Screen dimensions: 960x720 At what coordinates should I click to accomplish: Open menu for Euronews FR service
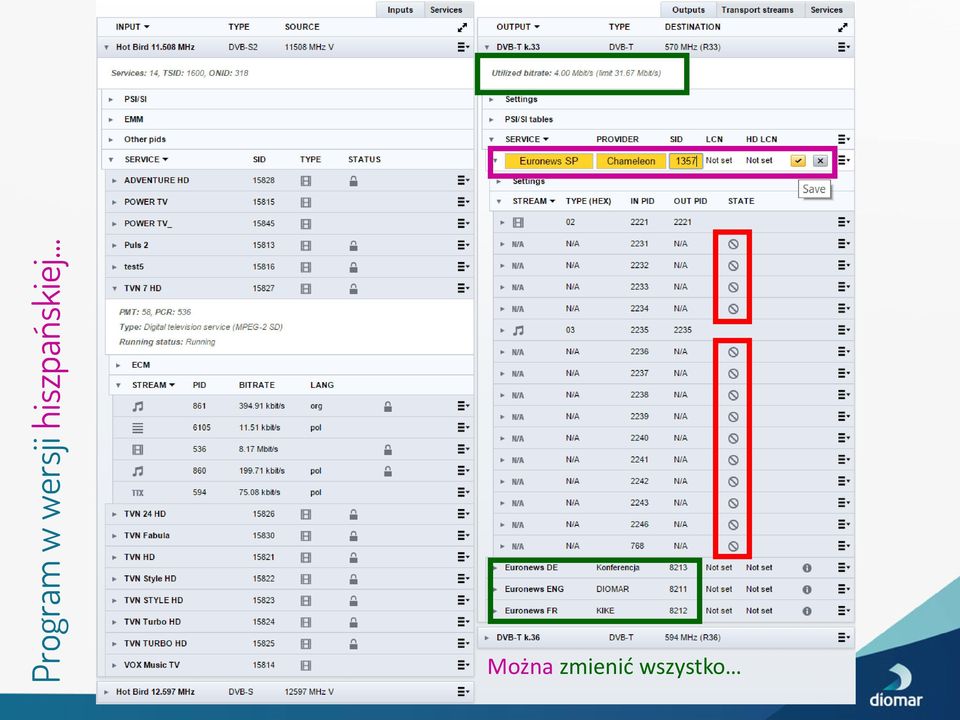[843, 611]
